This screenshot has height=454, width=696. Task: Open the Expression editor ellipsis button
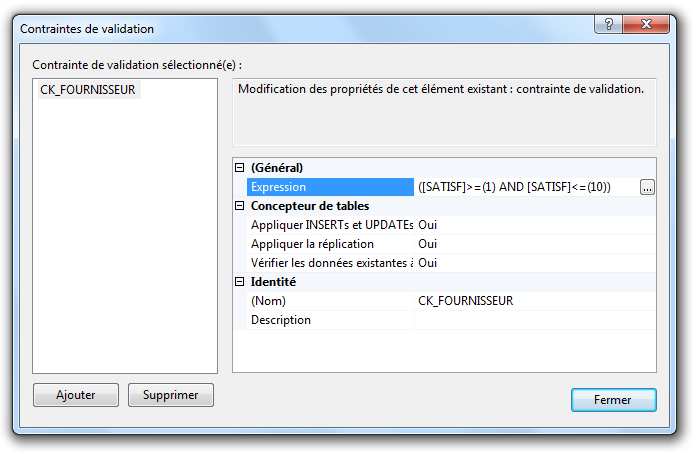click(648, 187)
